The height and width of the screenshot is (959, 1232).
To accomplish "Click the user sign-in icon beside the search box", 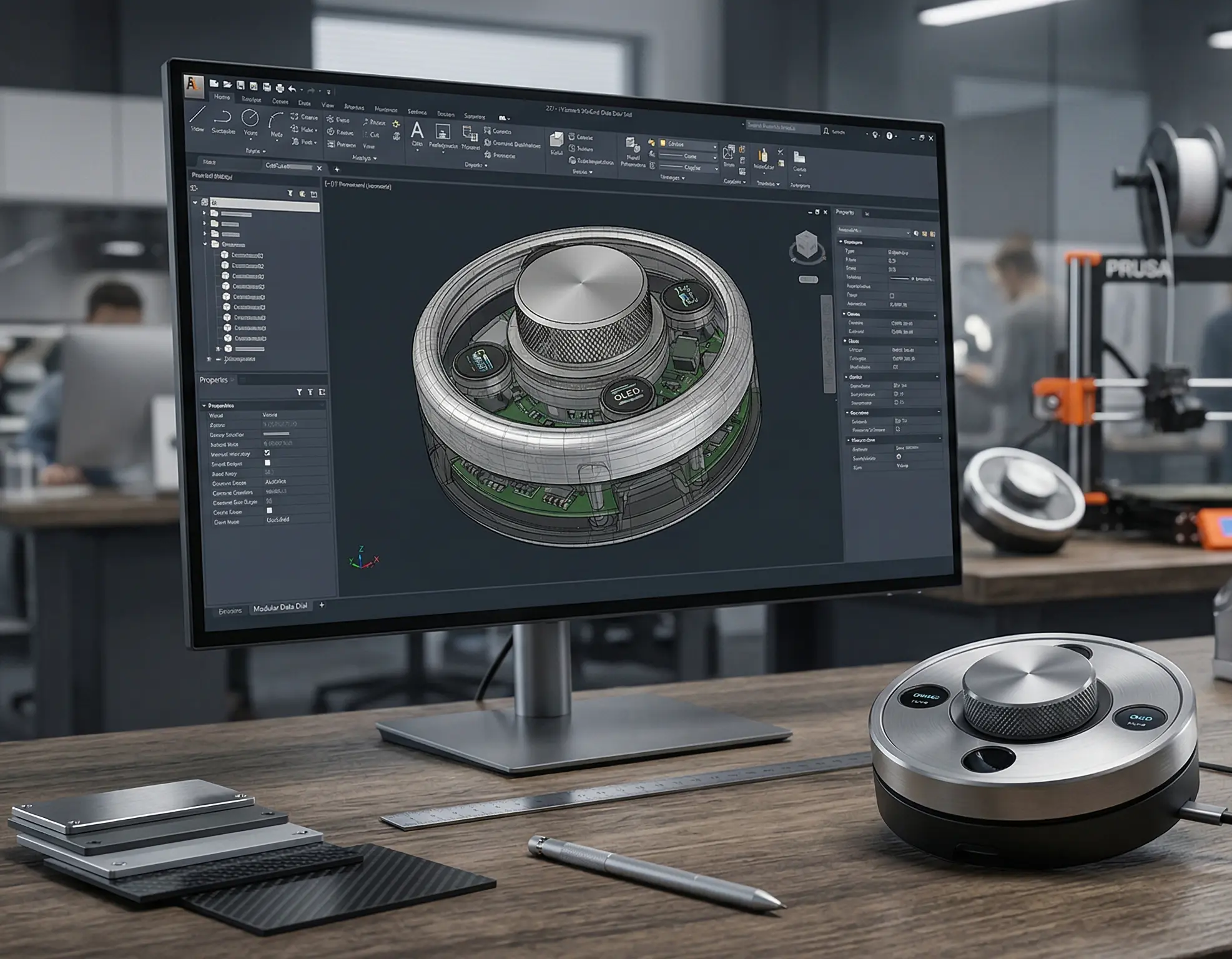I will pos(826,131).
